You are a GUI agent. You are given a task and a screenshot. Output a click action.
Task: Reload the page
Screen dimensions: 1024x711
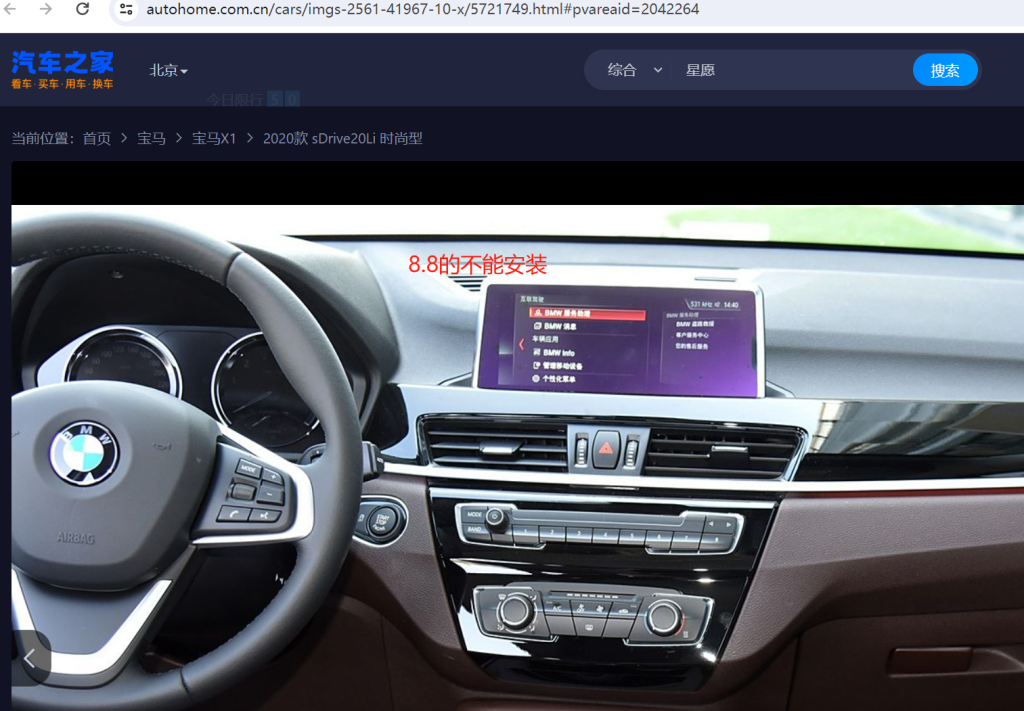coord(82,9)
